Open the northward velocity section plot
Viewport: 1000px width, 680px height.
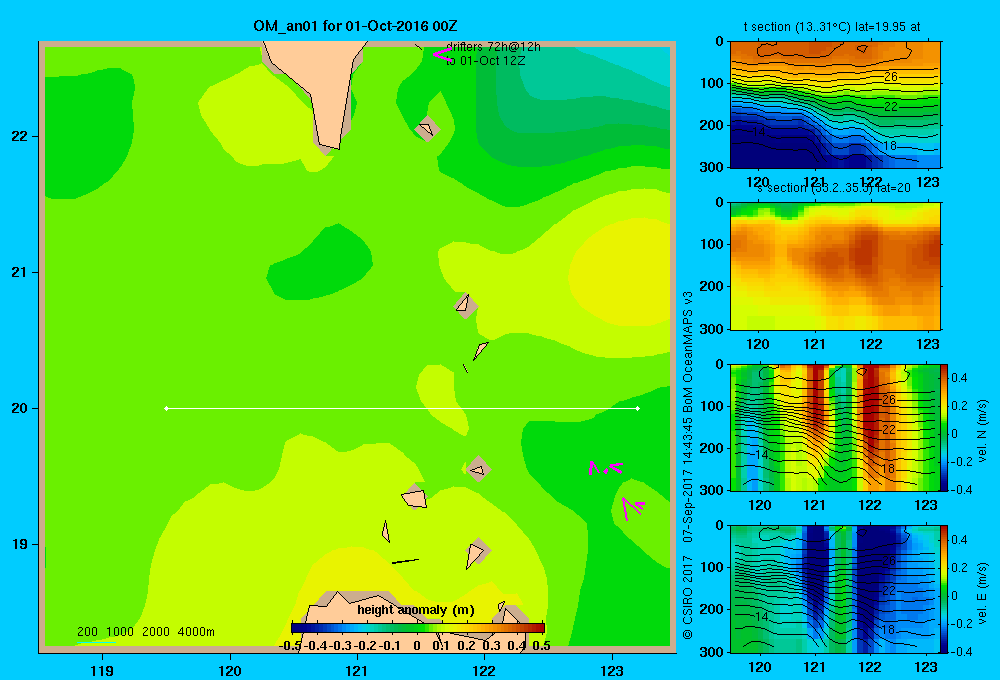point(835,427)
